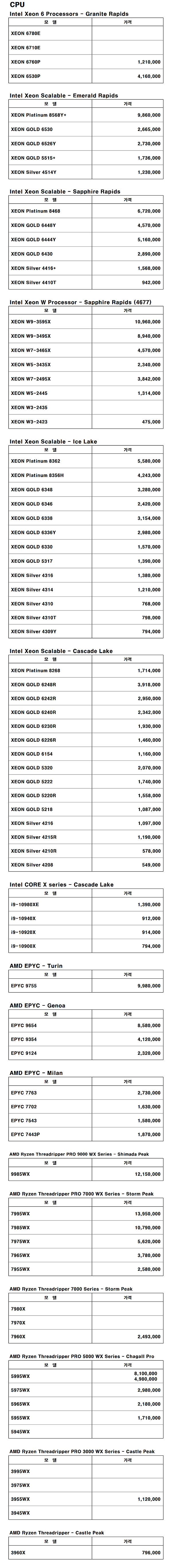Select the XEON Silver 4208 entry
Screen dimensions: 172x1568
(x=32, y=864)
